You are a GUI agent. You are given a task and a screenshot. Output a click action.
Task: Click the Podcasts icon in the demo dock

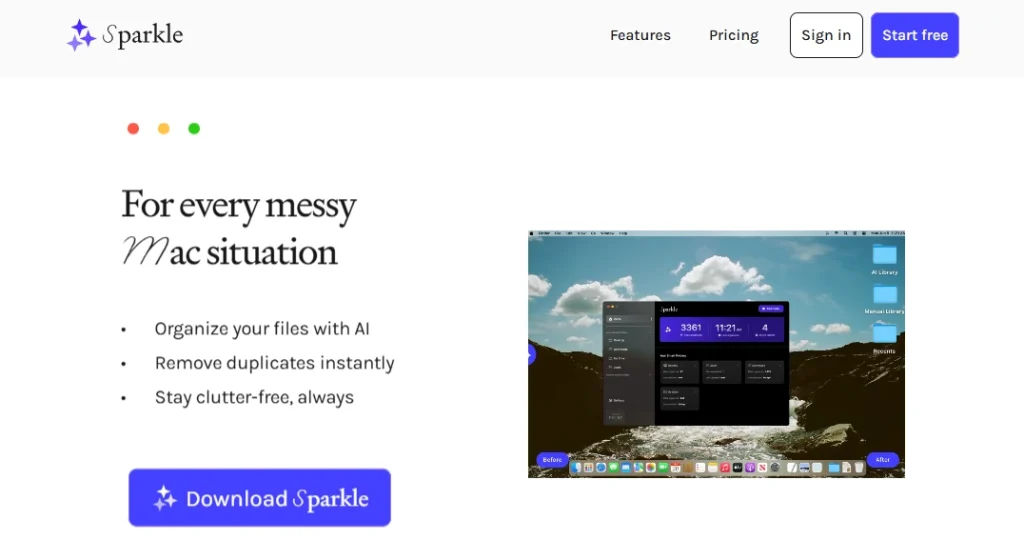pos(750,468)
